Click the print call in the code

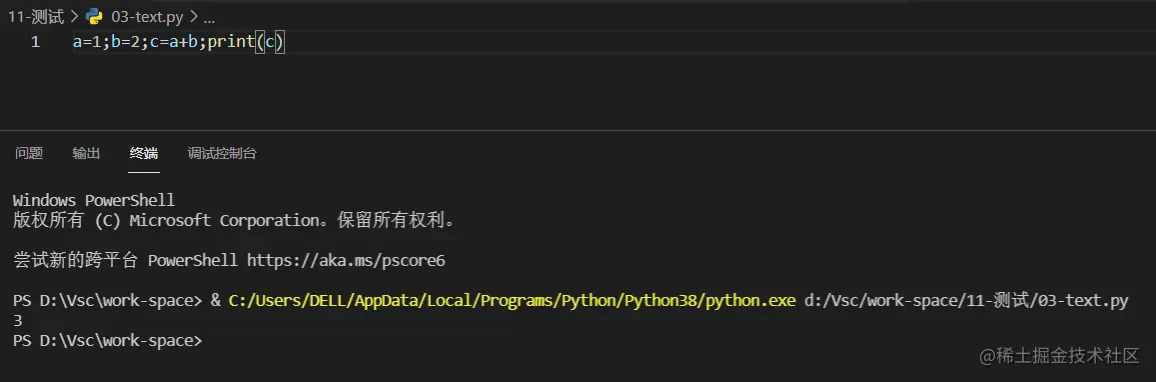[231, 43]
